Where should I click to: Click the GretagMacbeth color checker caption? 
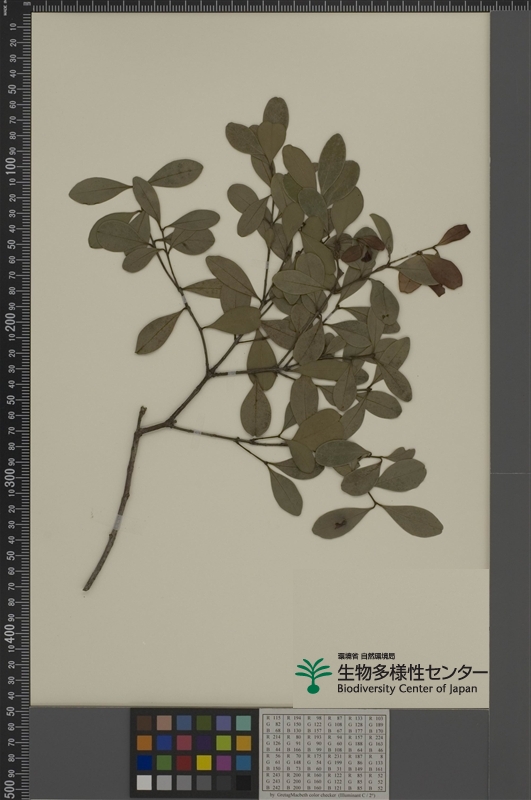[x=324, y=795]
